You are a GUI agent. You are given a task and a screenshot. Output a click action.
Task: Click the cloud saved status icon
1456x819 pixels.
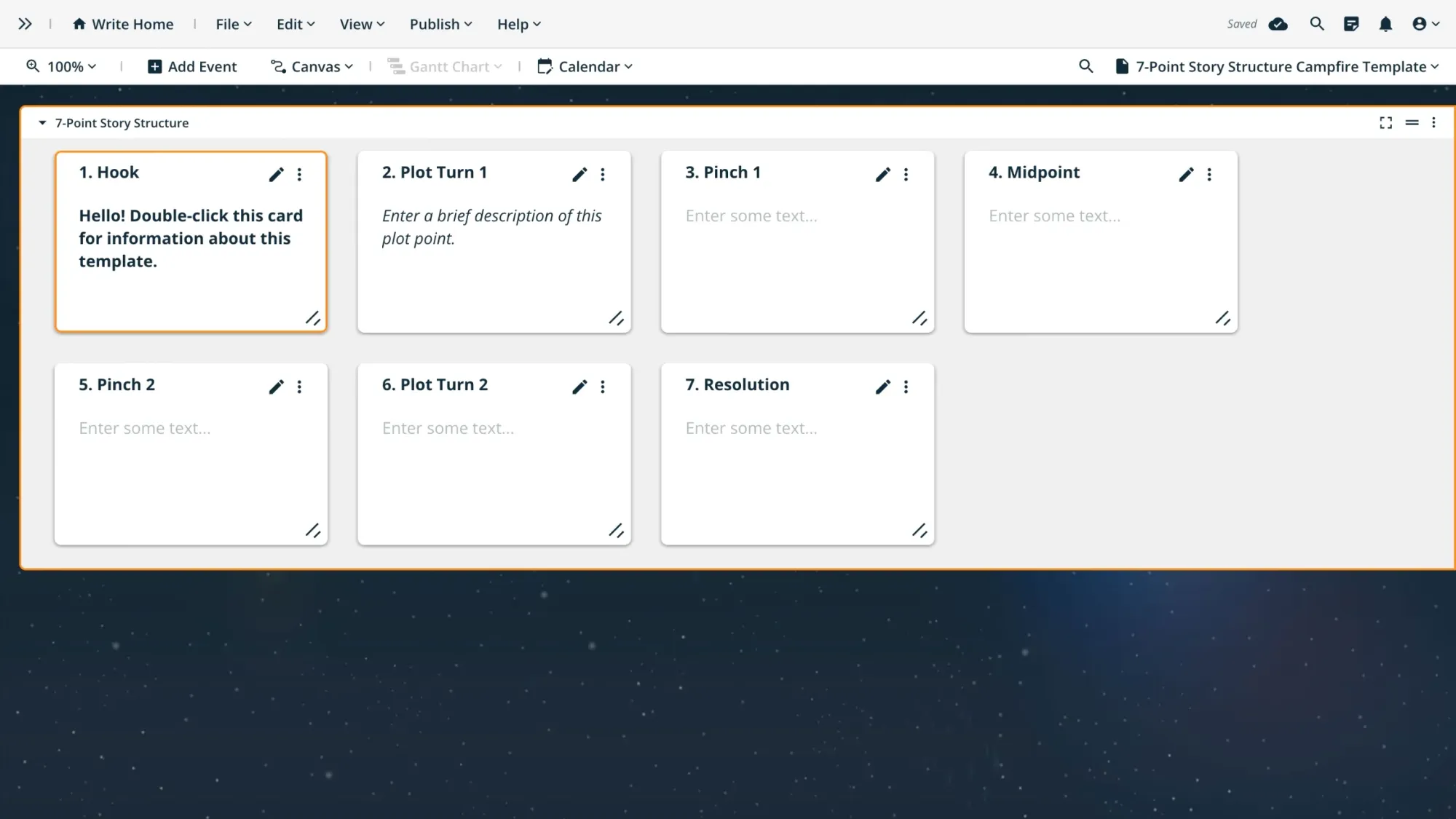(x=1278, y=24)
